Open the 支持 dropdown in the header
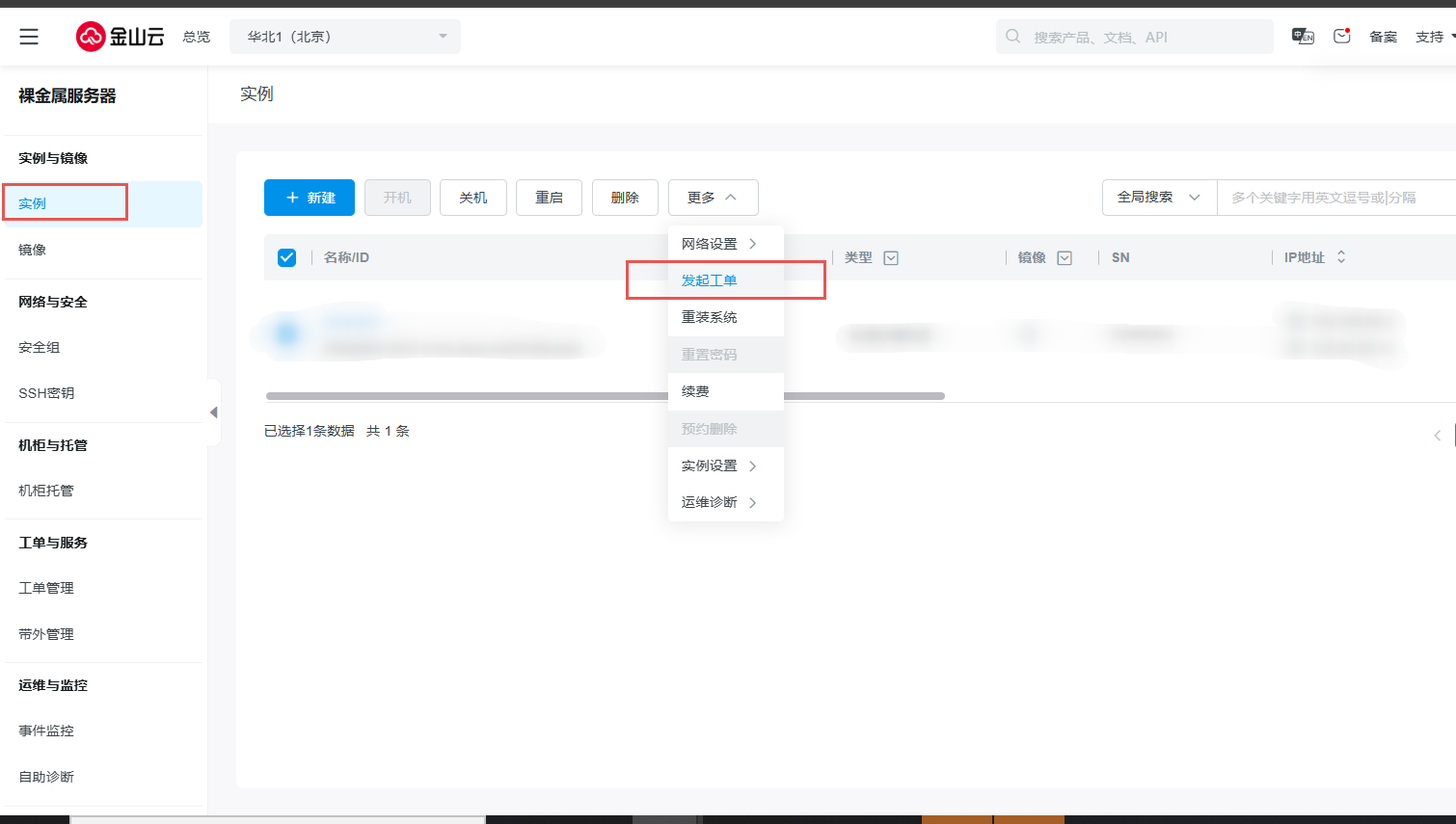 [x=1435, y=37]
